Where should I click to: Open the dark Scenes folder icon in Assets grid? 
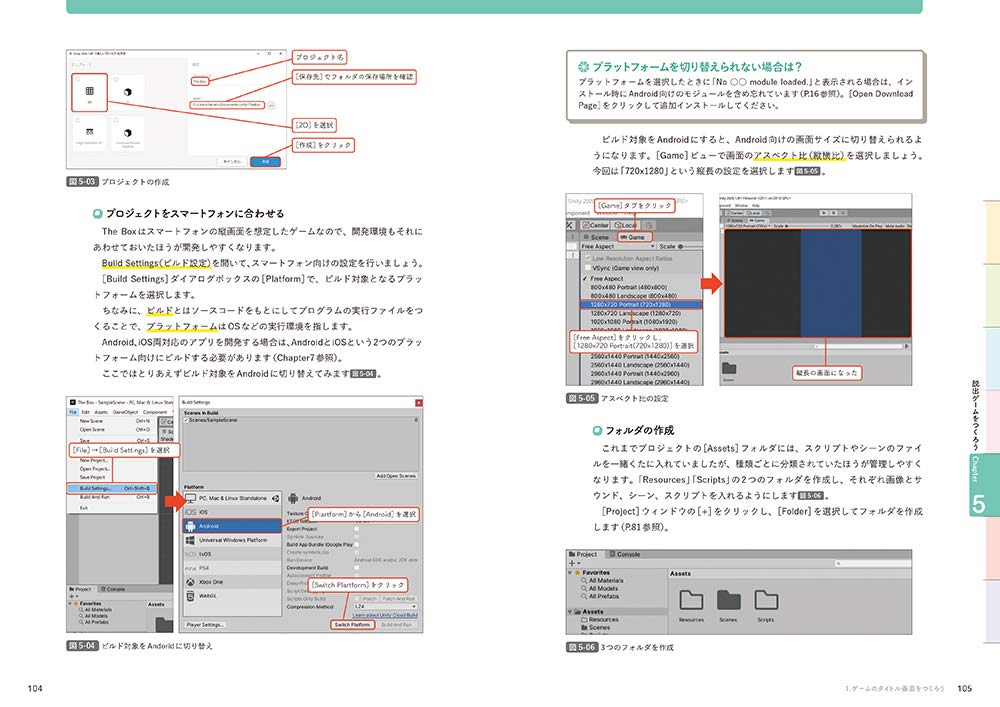point(728,600)
